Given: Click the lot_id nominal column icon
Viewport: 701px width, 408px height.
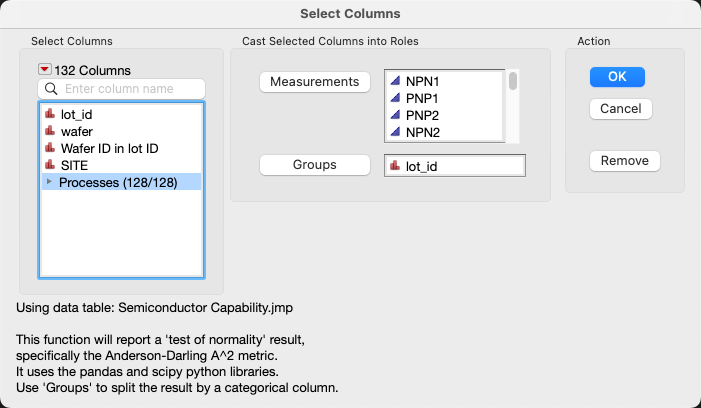Looking at the screenshot, I should 51,115.
